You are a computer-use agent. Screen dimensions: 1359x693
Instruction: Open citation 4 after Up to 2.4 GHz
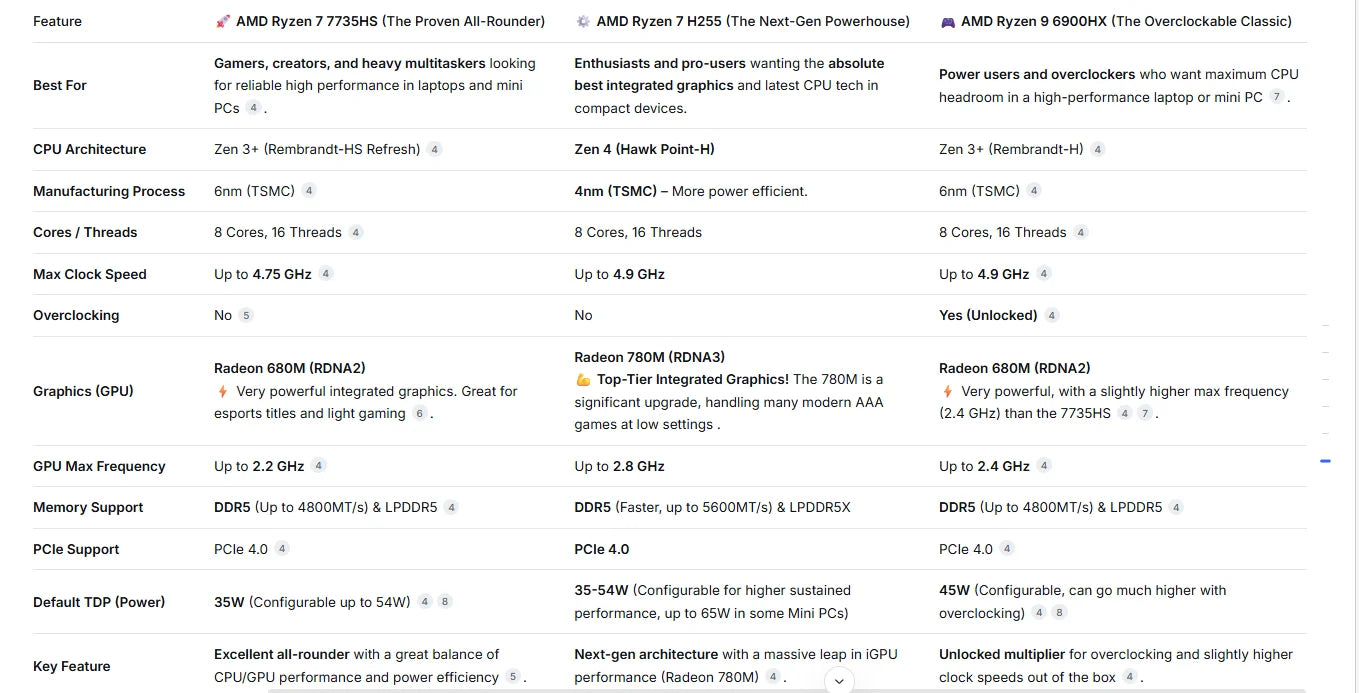pos(1044,465)
